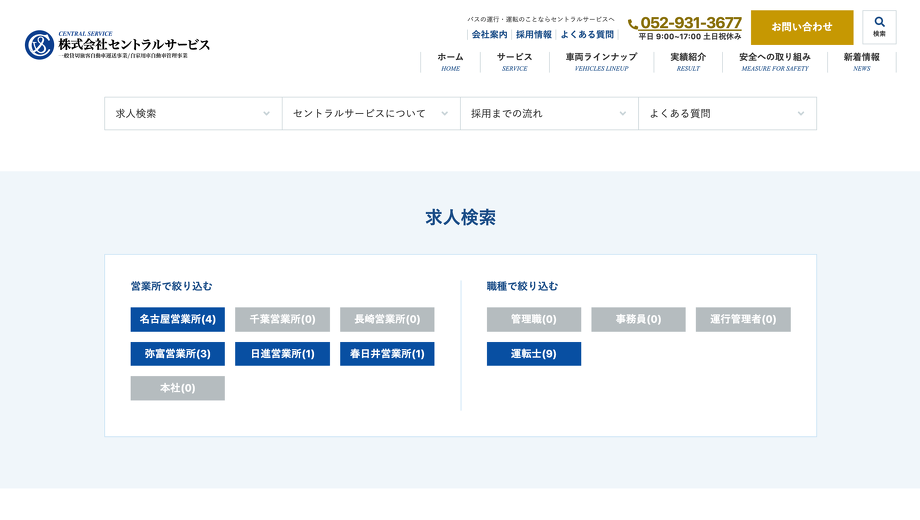Open the 採用までの流れ dropdown
Image resolution: width=920 pixels, height=520 pixels.
pos(549,114)
